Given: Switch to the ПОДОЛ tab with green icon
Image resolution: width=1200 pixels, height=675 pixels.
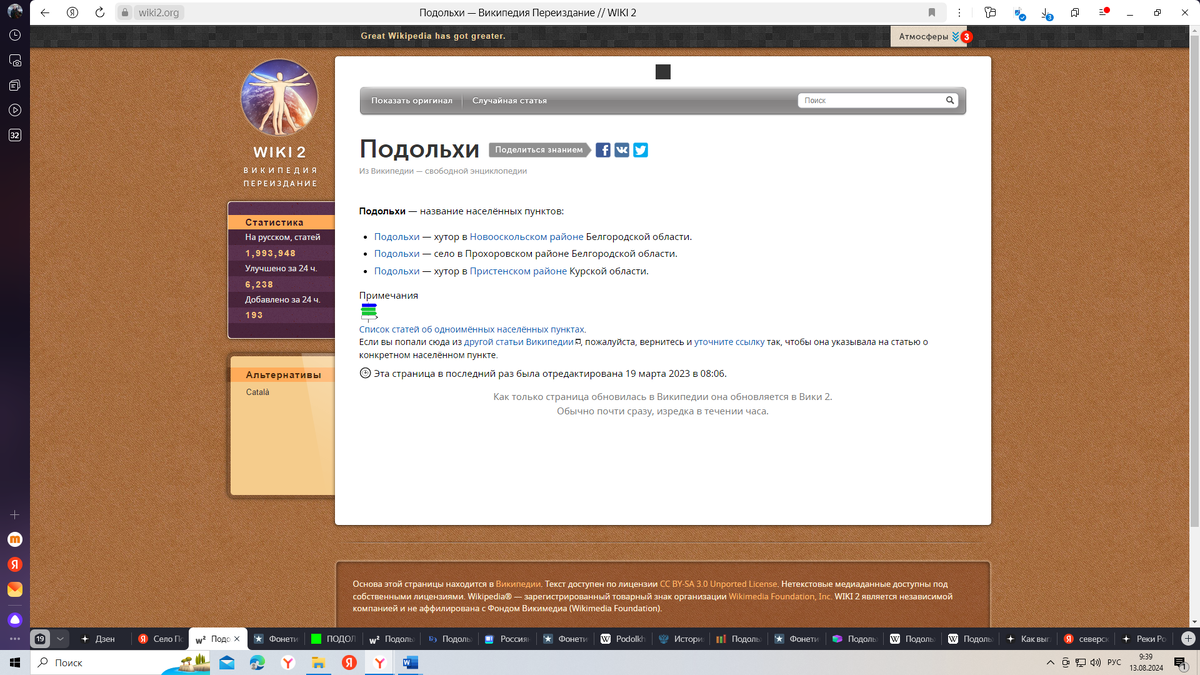Looking at the screenshot, I should tap(333, 638).
